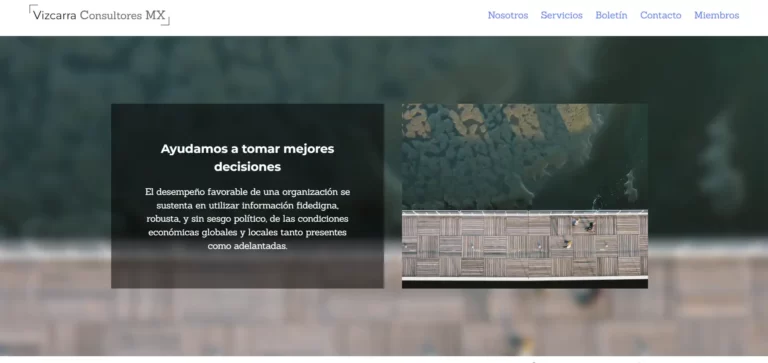
Task: Navigate to the Contacto page
Action: click(660, 15)
